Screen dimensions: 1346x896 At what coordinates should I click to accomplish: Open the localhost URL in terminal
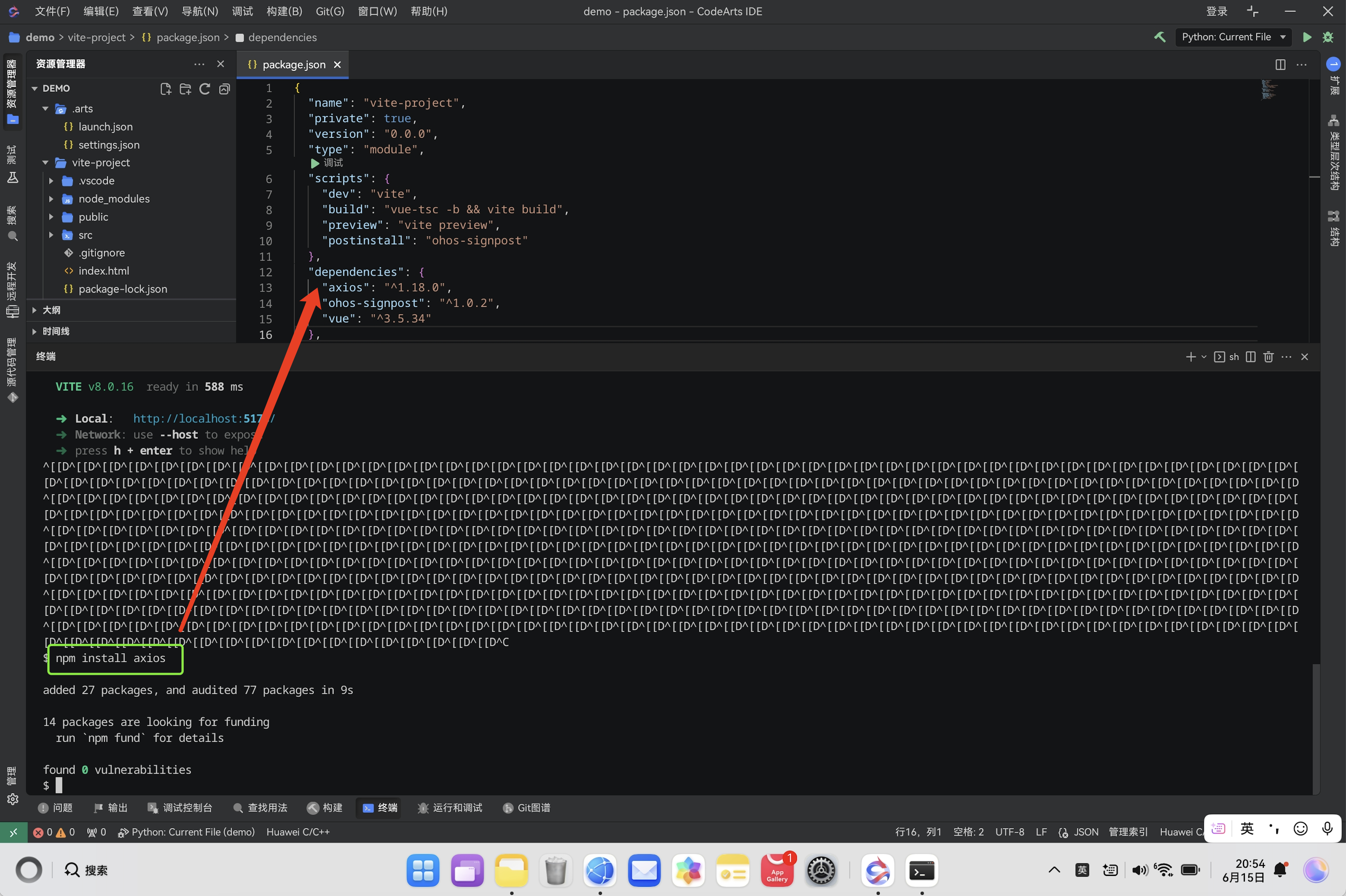point(204,419)
